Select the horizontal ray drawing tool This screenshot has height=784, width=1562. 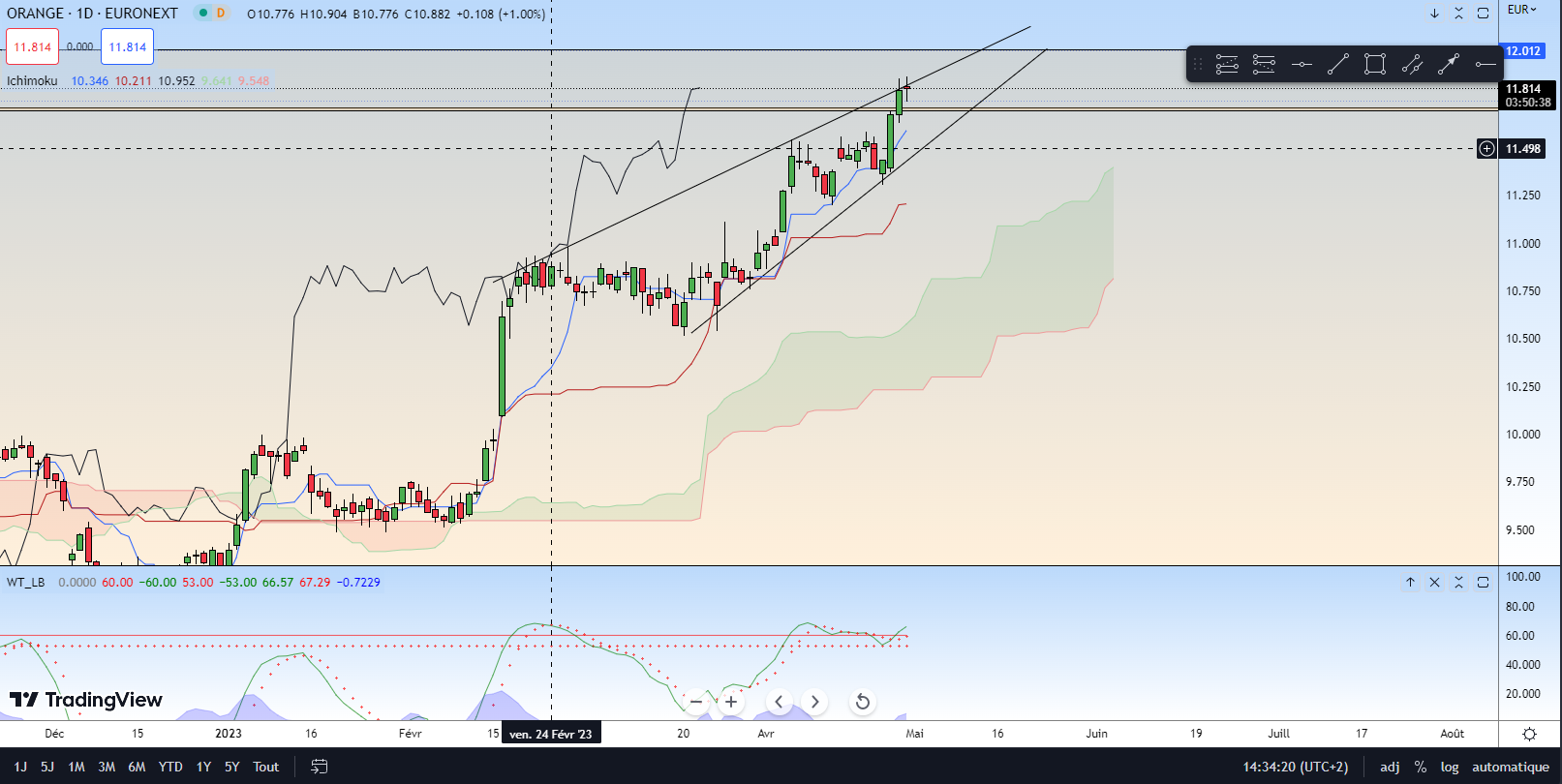click(1485, 65)
